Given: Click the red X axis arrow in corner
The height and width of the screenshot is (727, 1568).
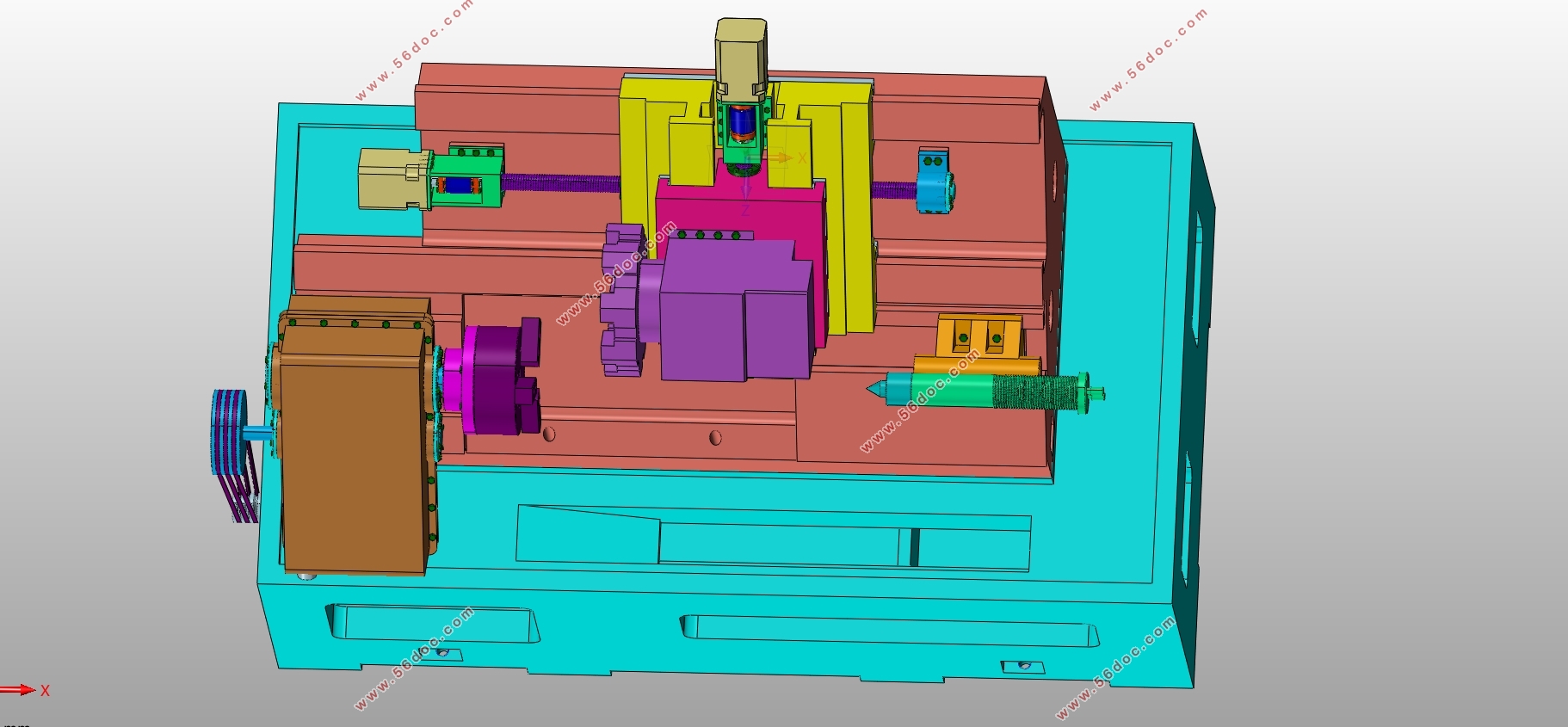Looking at the screenshot, I should (x=19, y=689).
